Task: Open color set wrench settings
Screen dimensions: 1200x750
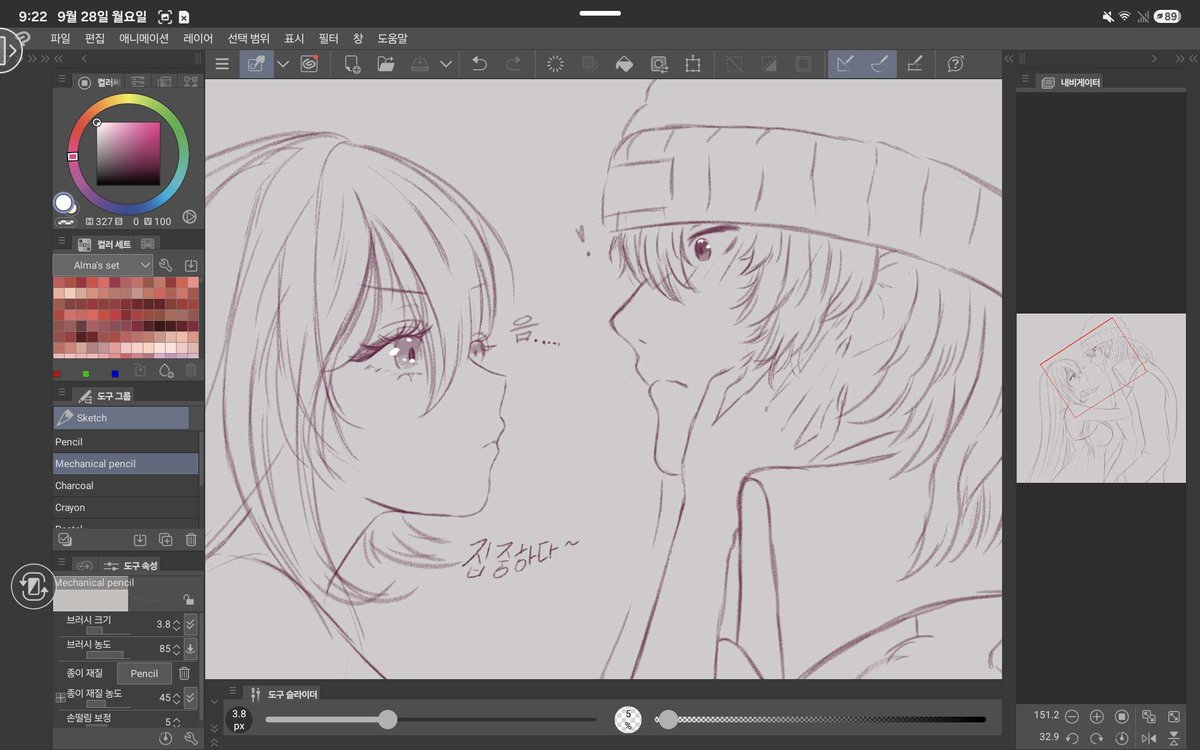Action: pyautogui.click(x=166, y=265)
